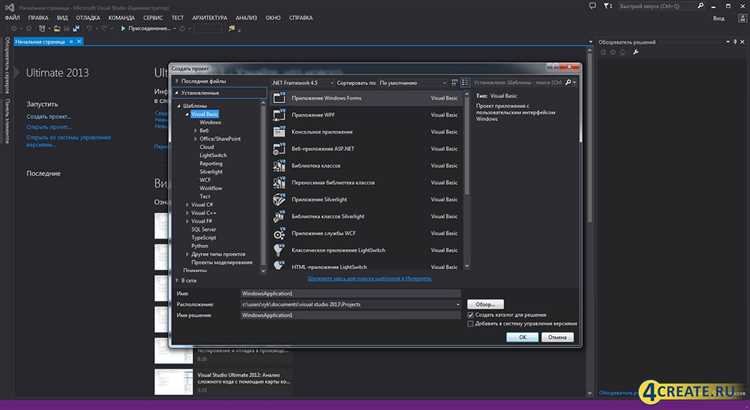This screenshot has height=410, width=750.
Task: Select the Silverlight tree item
Action: point(211,172)
